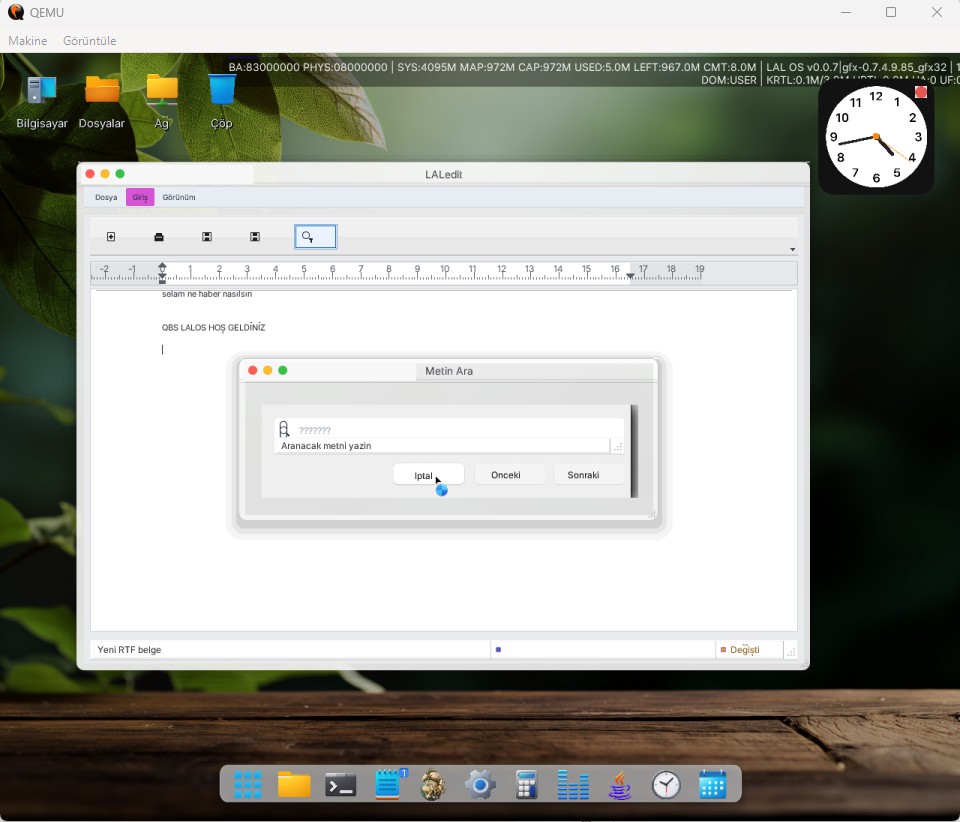Screen dimensions: 960x822
Task: Click the text "selam ne haber nasılsın"
Action: click(x=207, y=294)
